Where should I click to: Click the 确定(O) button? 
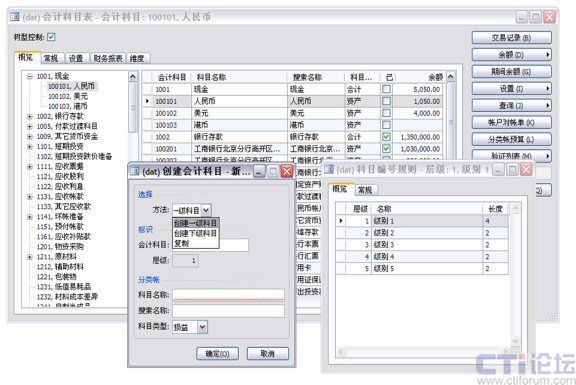coord(217,353)
